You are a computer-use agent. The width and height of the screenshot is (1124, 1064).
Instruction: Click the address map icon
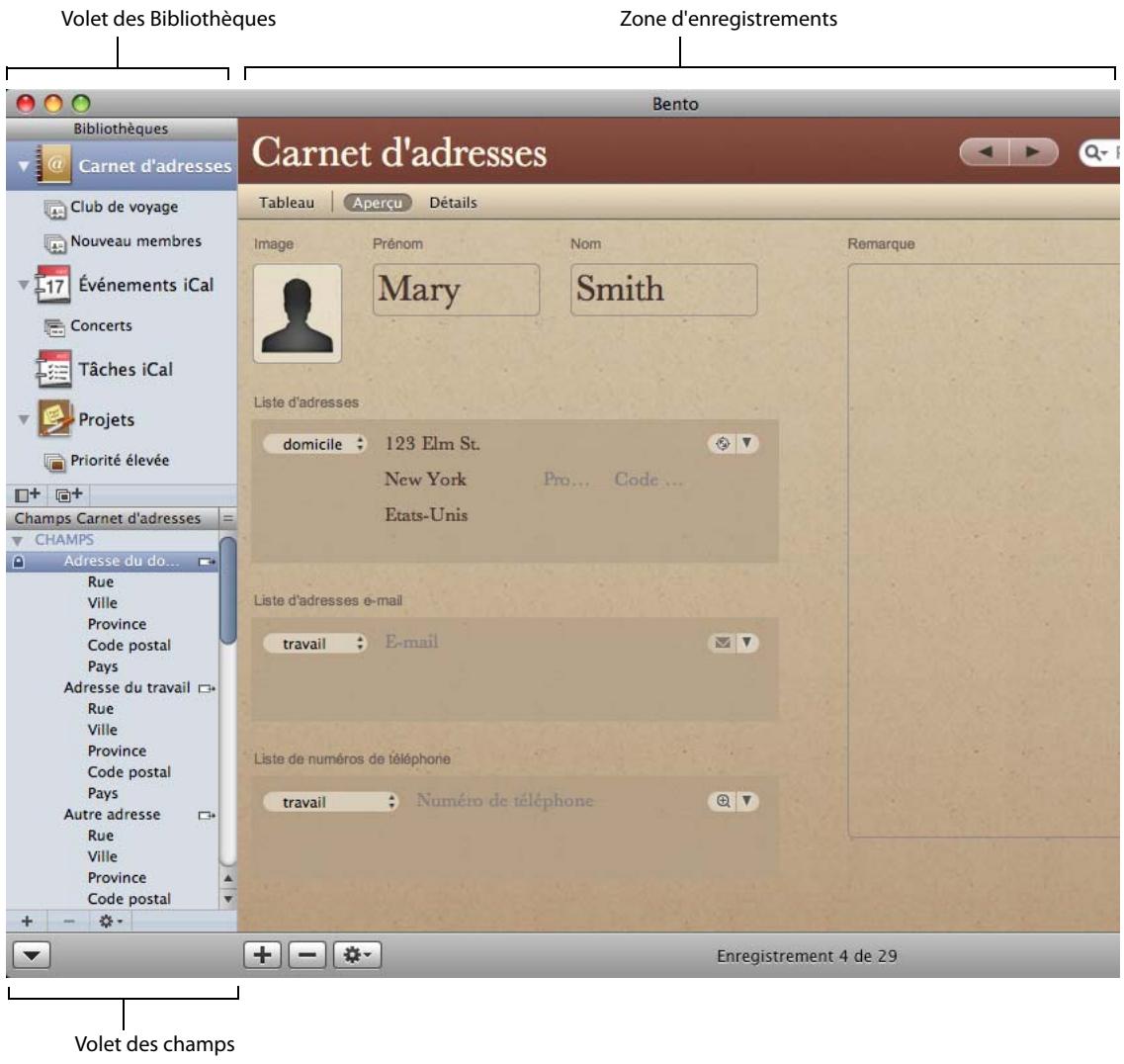722,444
